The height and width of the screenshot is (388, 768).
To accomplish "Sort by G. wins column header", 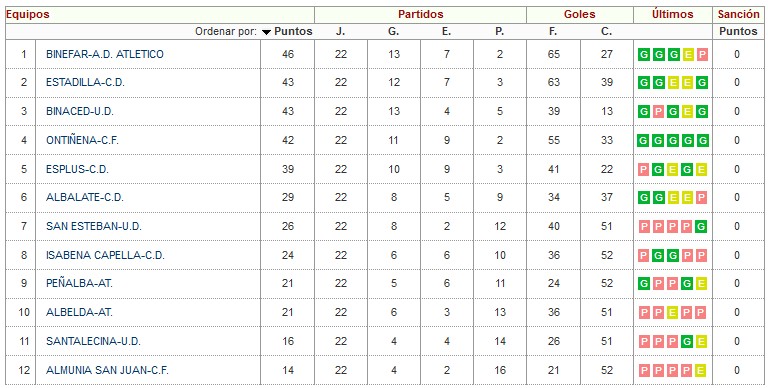I will 393,31.
